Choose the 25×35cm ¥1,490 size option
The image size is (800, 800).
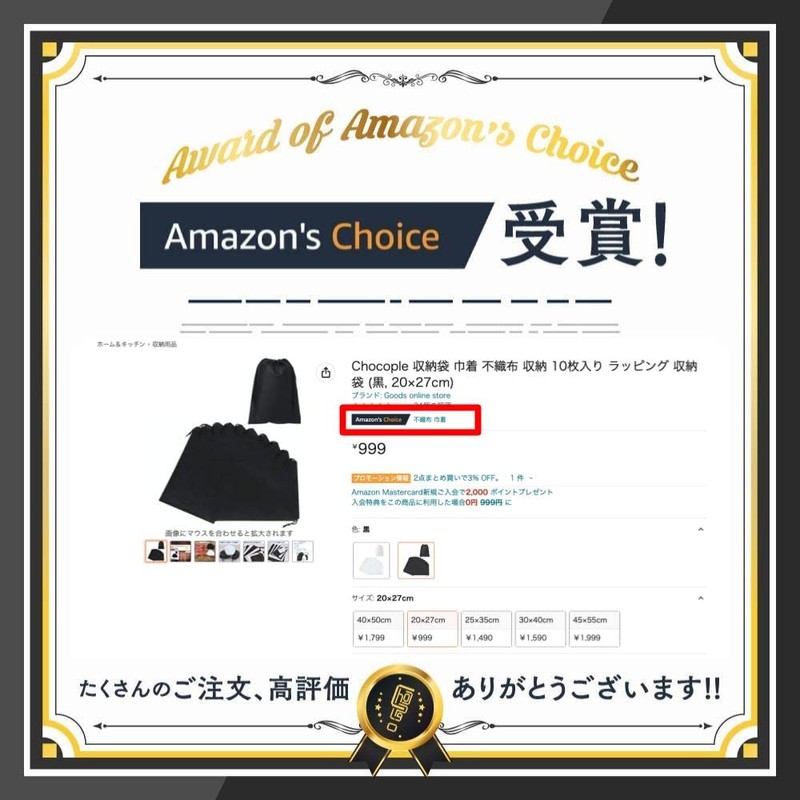pyautogui.click(x=486, y=629)
